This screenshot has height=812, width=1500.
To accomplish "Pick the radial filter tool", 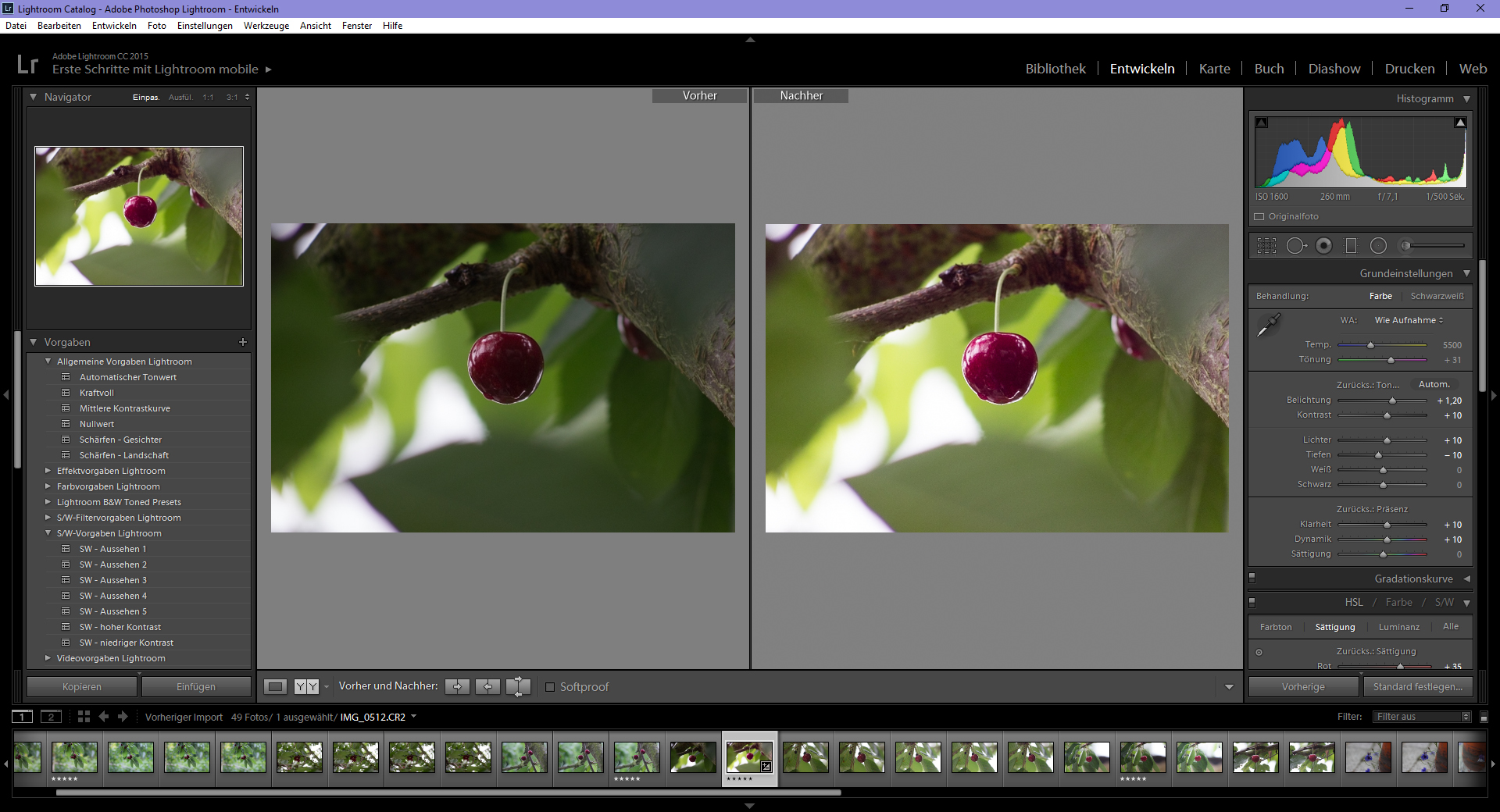I will point(1378,246).
